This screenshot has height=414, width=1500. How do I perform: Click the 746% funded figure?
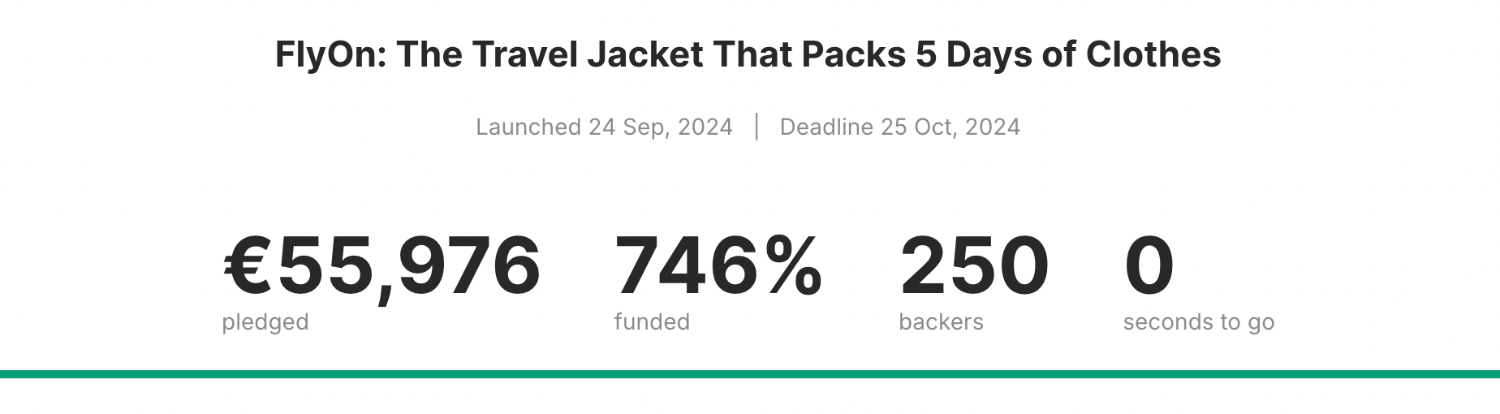click(718, 267)
